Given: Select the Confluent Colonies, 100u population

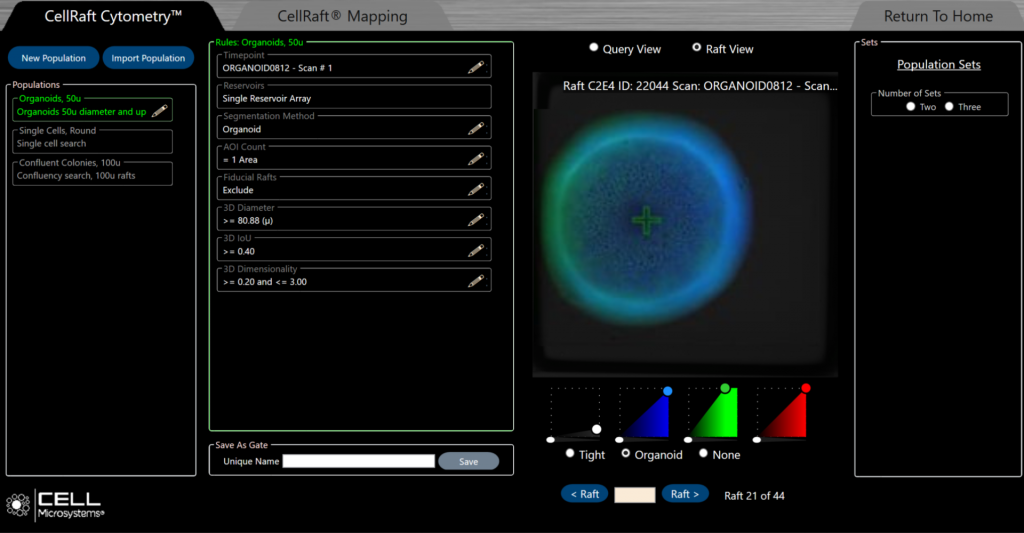Looking at the screenshot, I should pyautogui.click(x=93, y=172).
